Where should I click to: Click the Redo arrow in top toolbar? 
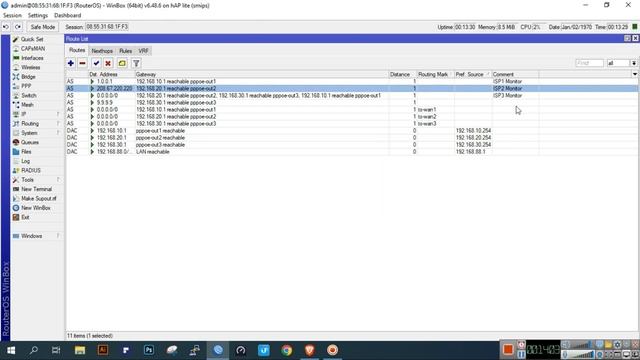point(18,27)
